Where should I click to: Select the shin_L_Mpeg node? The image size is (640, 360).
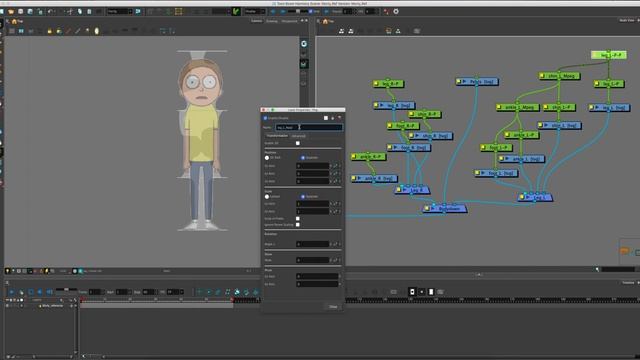click(x=559, y=76)
